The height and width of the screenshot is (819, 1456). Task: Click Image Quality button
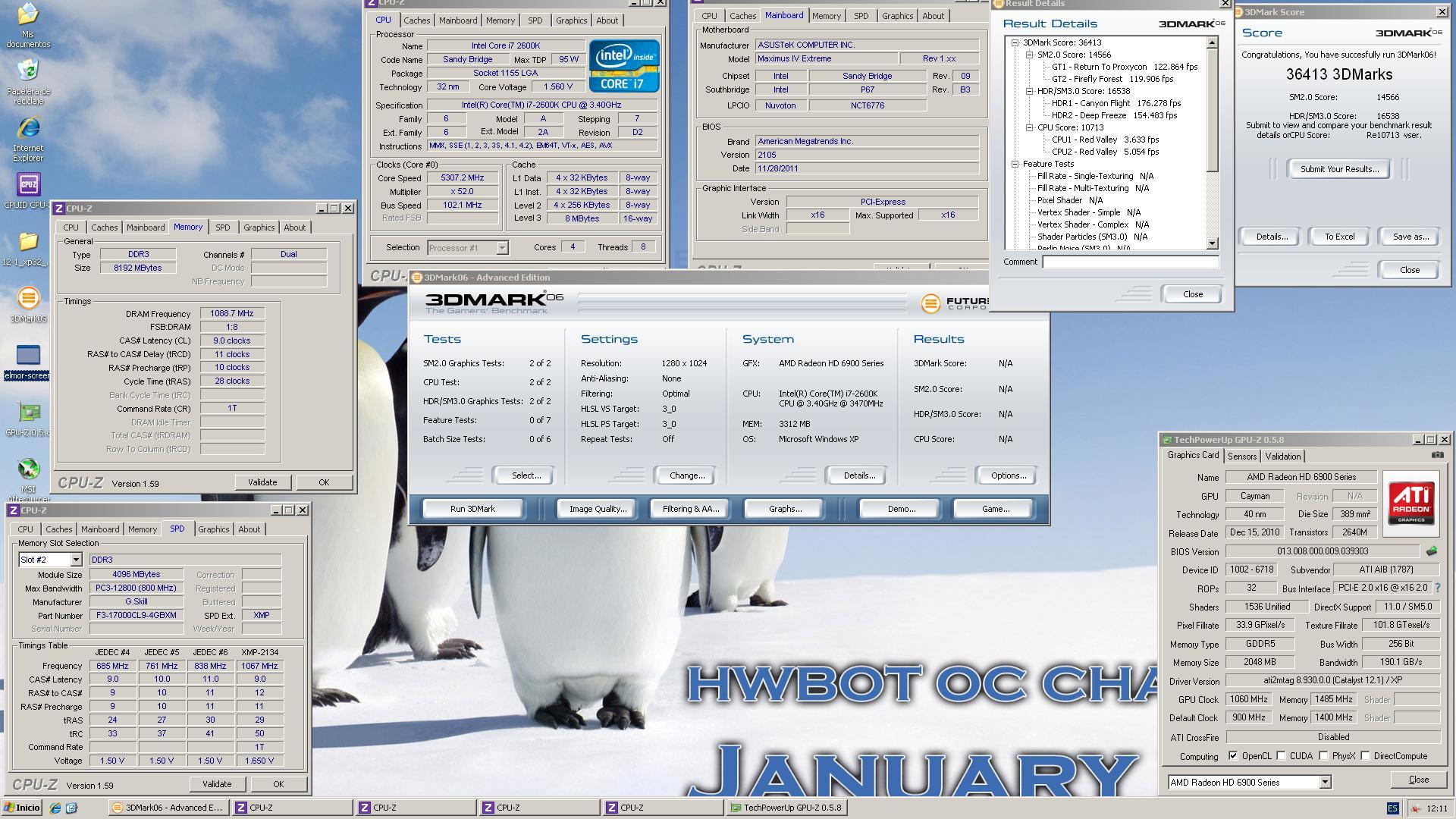(x=598, y=509)
